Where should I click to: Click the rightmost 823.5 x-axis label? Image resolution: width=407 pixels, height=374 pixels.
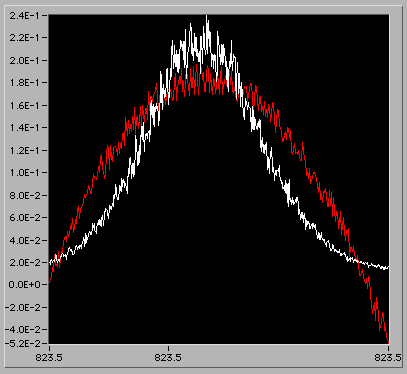387,358
